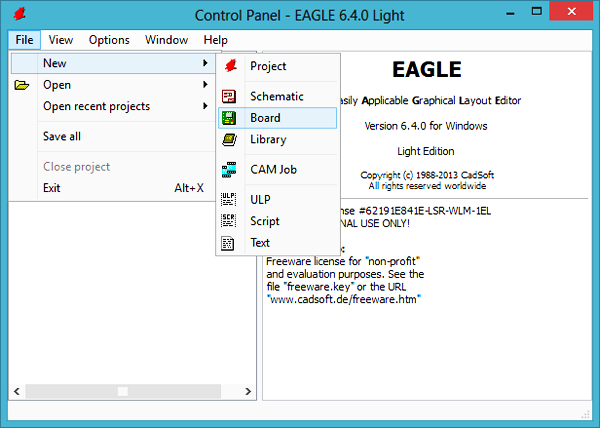This screenshot has height=428, width=600.
Task: Click the Schematic icon in the submenu
Action: coord(229,96)
